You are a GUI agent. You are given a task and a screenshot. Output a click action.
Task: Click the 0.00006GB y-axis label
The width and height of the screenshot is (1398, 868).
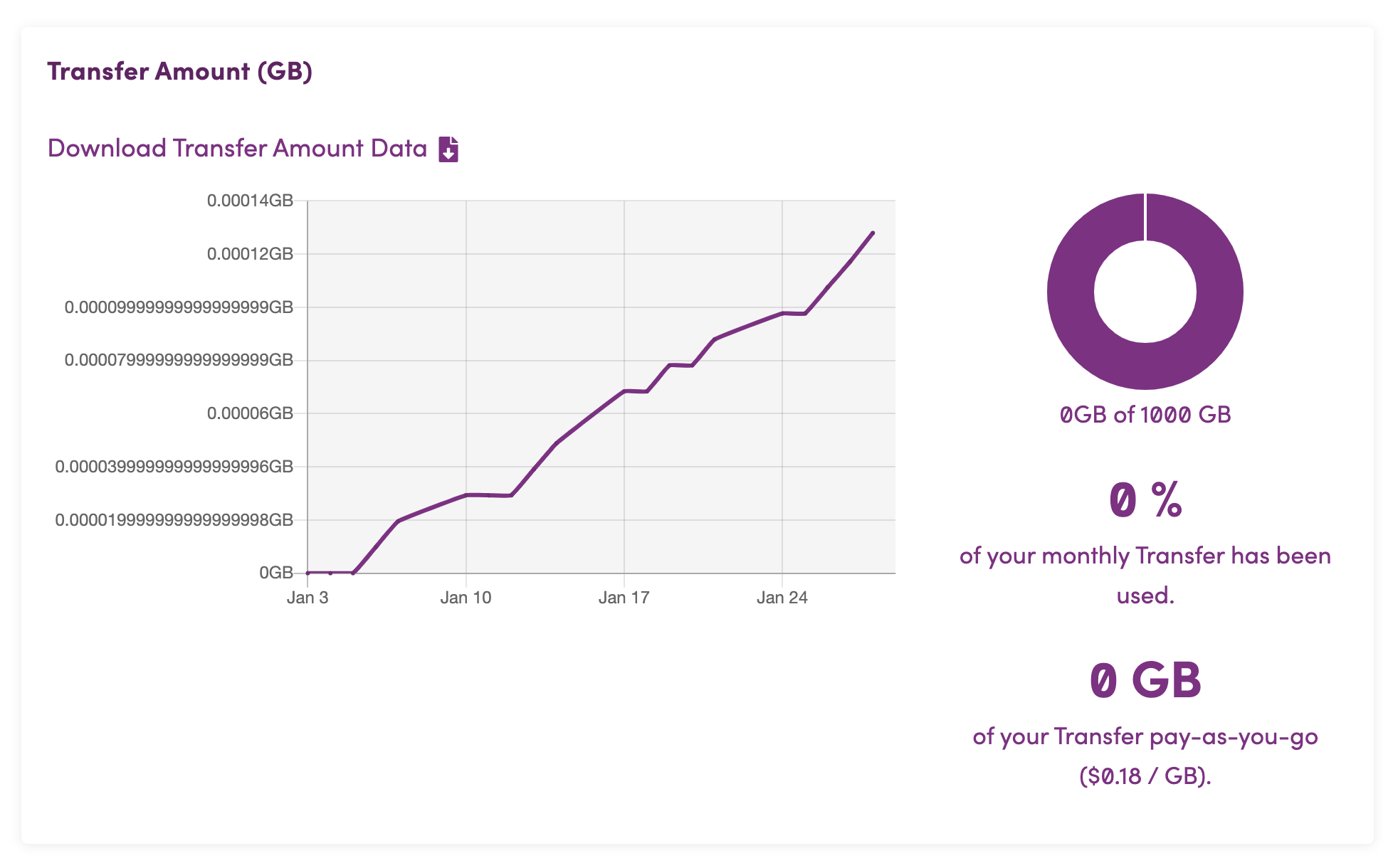250,413
